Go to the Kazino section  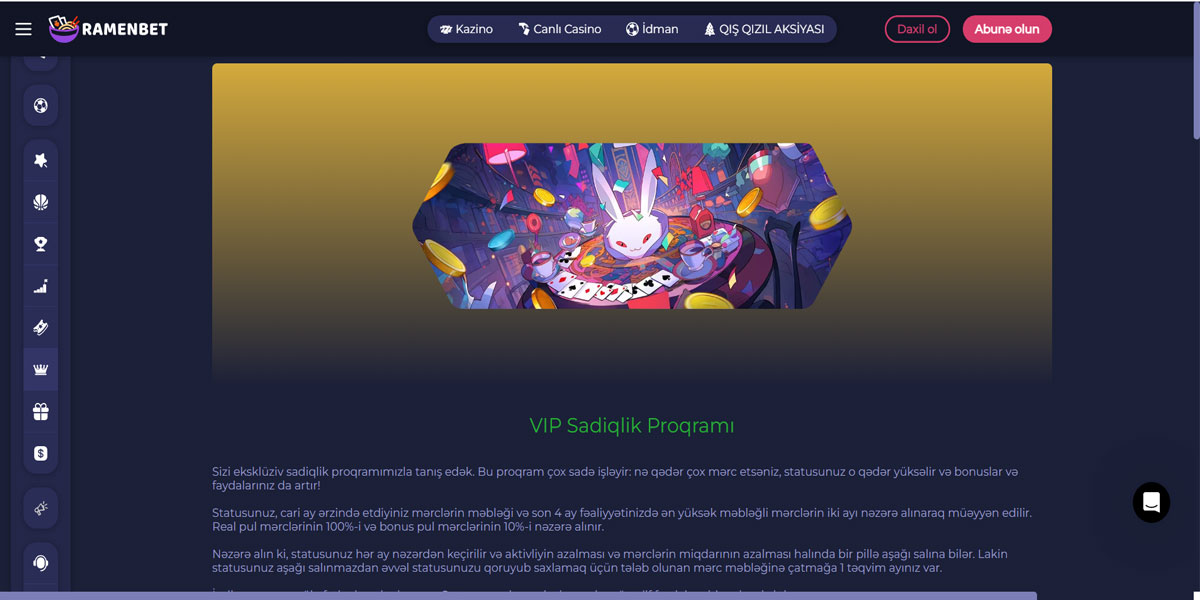point(466,29)
